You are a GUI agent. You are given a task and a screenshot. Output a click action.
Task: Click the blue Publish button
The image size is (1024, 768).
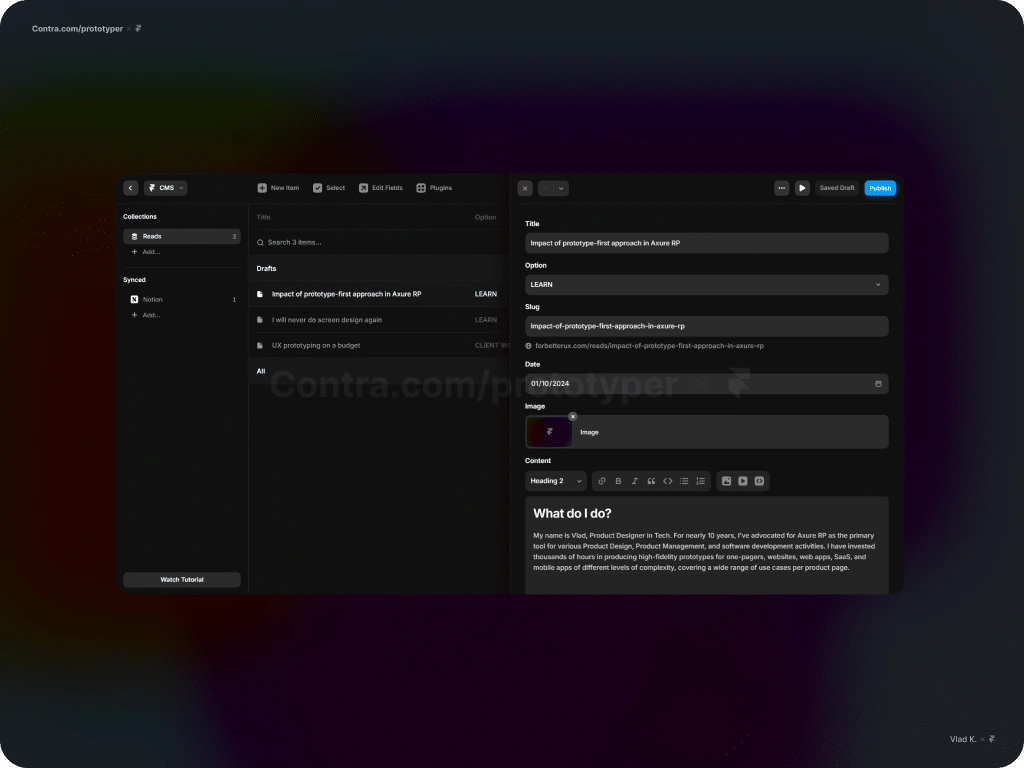[x=880, y=188]
